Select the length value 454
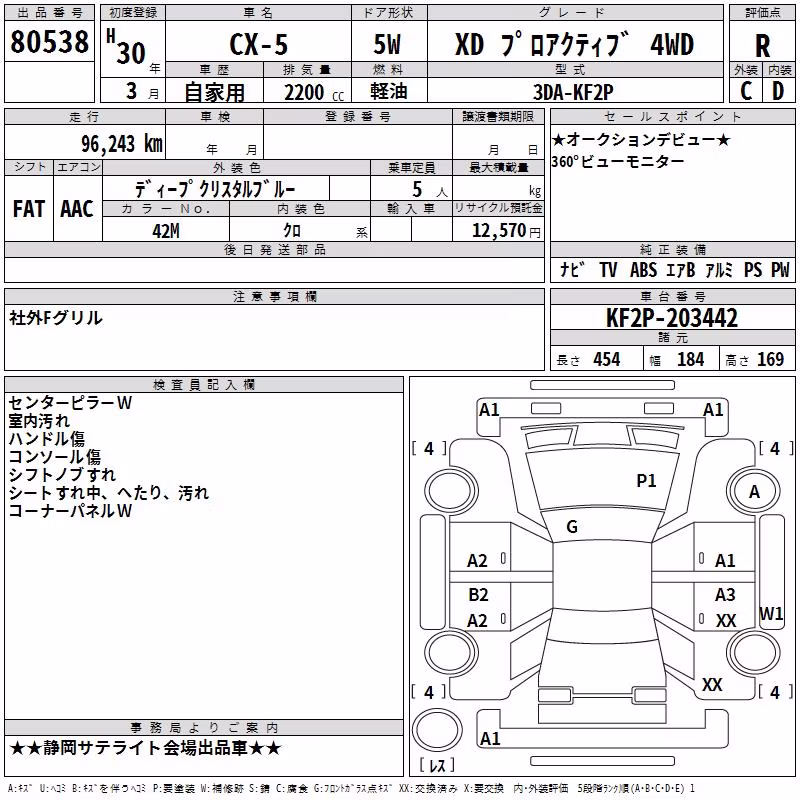This screenshot has width=800, height=800. 607,359
